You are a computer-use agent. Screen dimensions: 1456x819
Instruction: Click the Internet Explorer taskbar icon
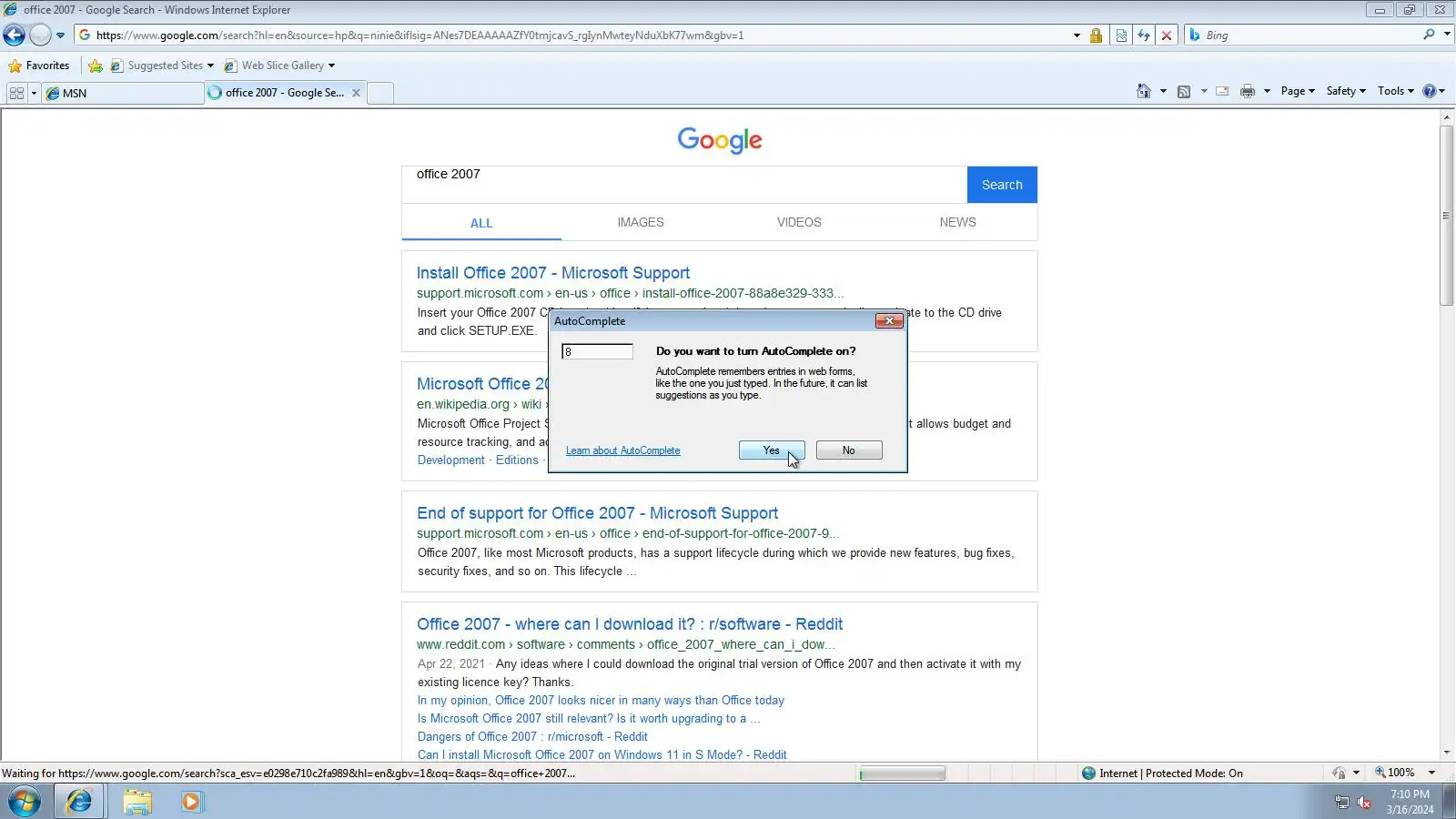79,802
